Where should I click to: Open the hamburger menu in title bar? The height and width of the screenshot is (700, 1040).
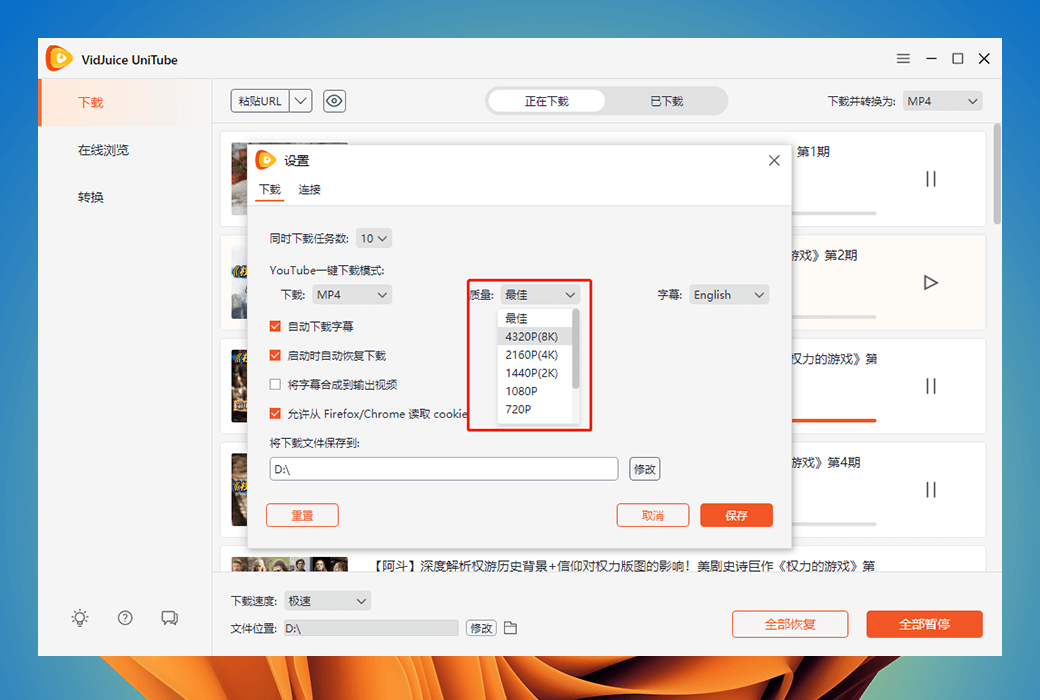903,59
